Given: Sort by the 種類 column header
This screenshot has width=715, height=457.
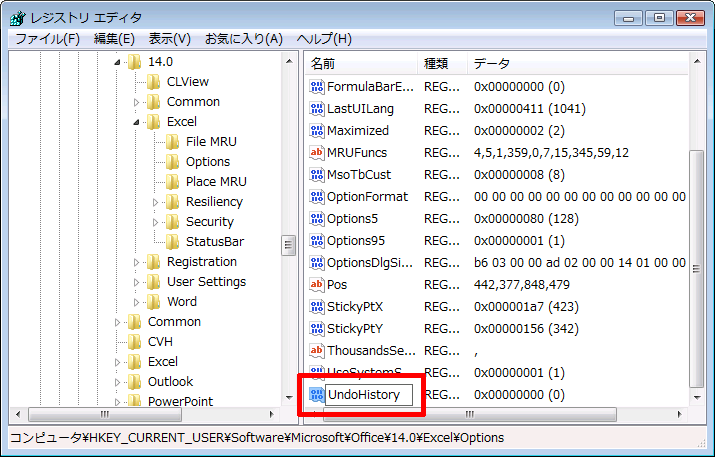Looking at the screenshot, I should (x=442, y=63).
